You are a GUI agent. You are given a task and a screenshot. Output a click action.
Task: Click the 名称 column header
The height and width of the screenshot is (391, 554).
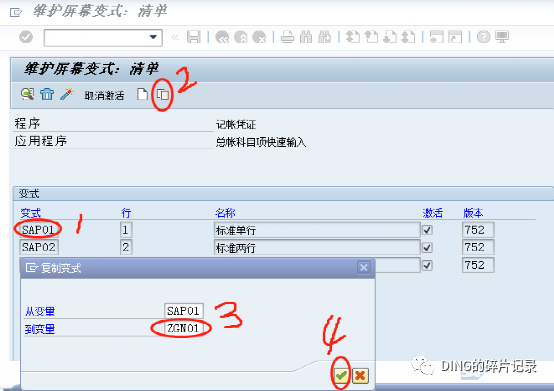click(x=225, y=213)
